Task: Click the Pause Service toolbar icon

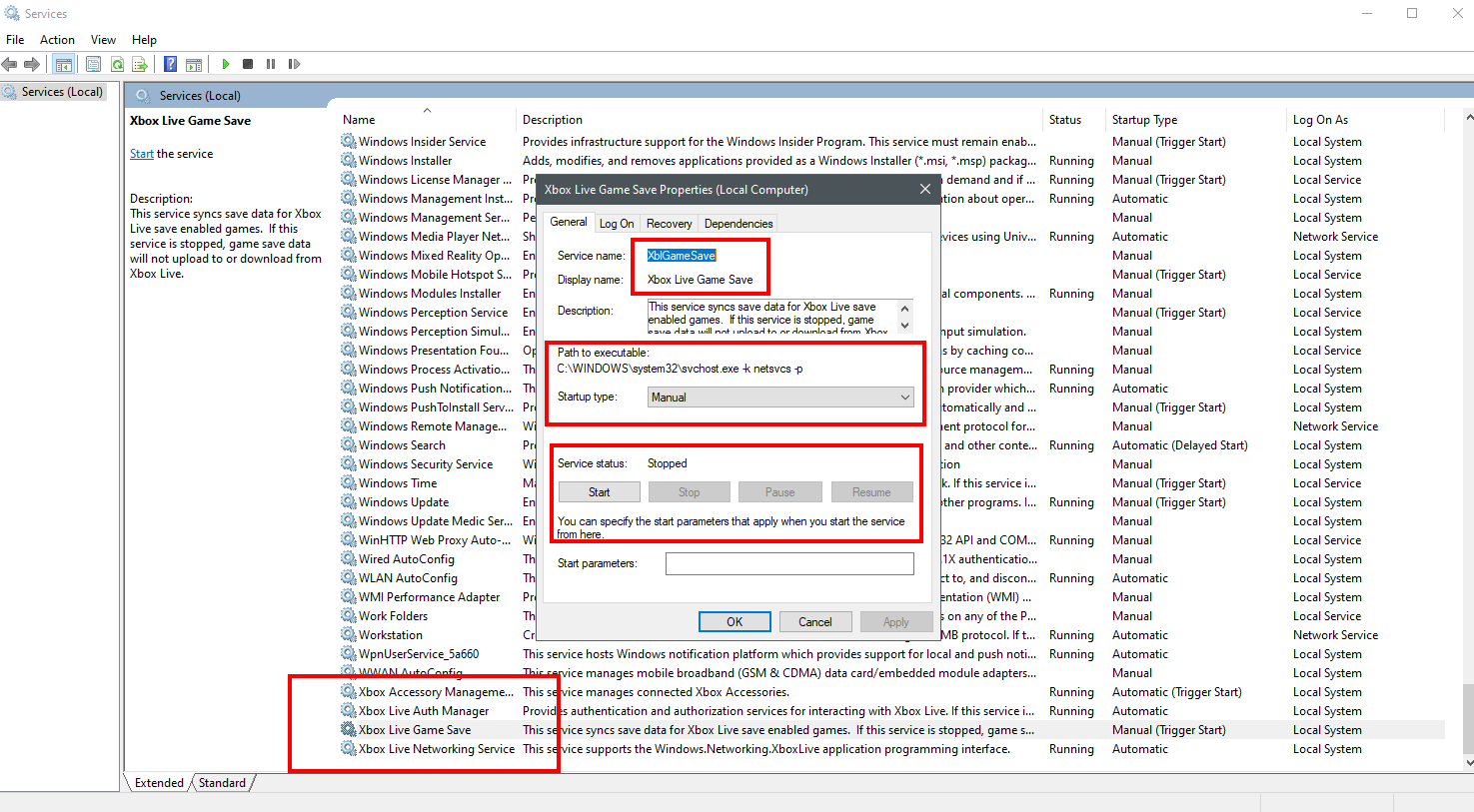Action: tap(271, 64)
